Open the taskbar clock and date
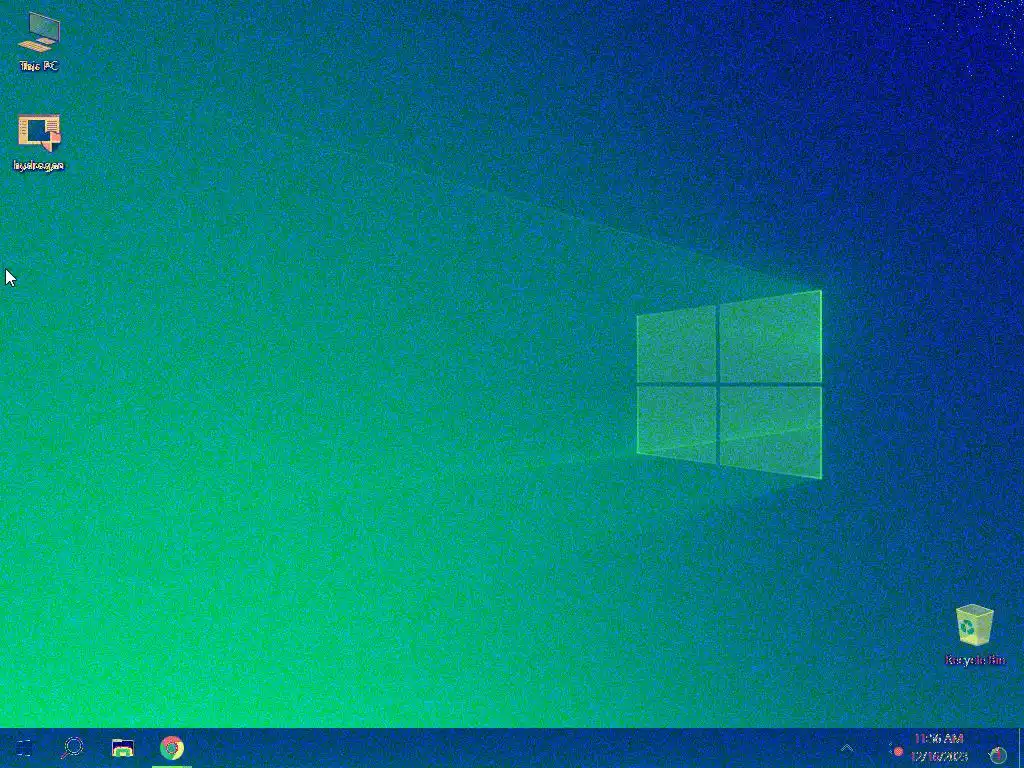 click(x=939, y=748)
